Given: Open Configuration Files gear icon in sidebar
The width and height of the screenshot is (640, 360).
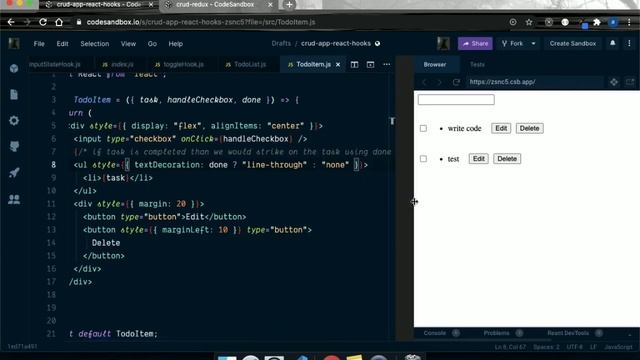Looking at the screenshot, I should pyautogui.click(x=14, y=120).
